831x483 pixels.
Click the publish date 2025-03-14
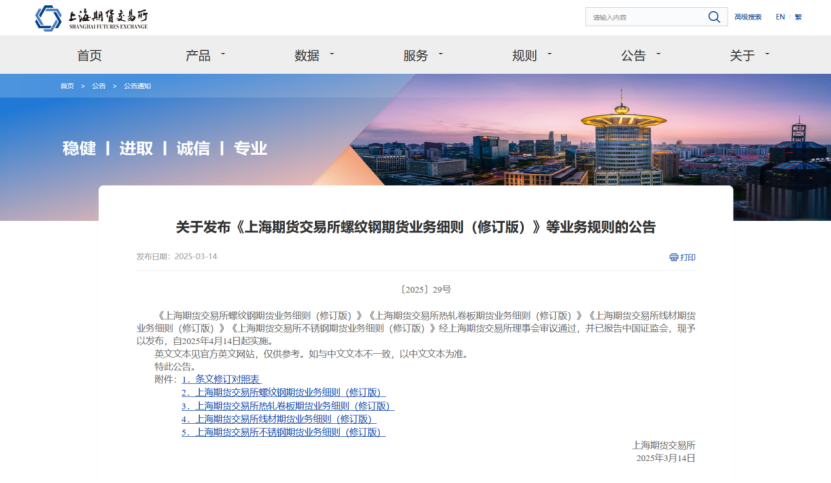[196, 257]
